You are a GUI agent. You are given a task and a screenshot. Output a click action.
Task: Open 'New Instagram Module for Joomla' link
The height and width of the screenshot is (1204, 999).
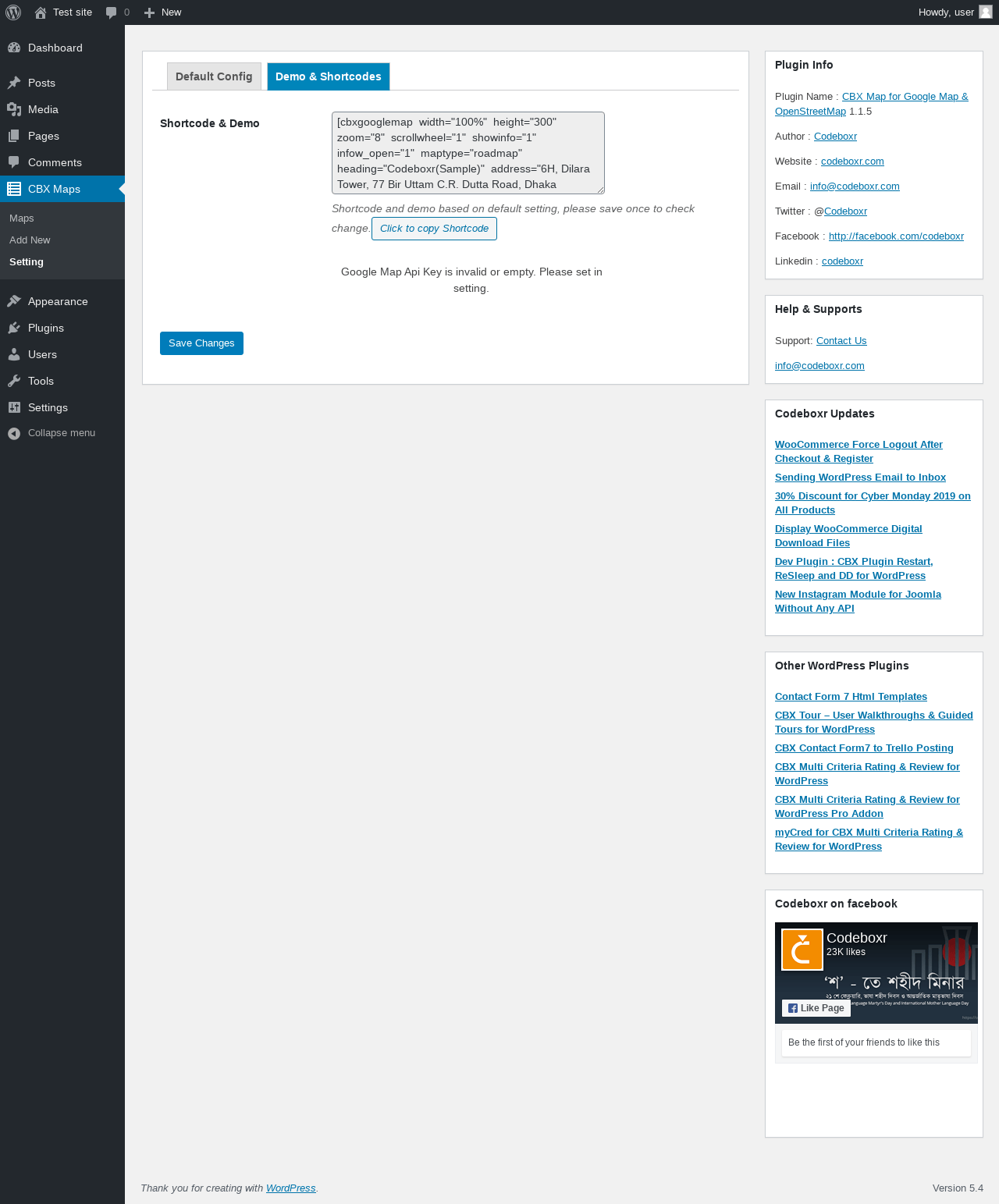click(x=858, y=602)
